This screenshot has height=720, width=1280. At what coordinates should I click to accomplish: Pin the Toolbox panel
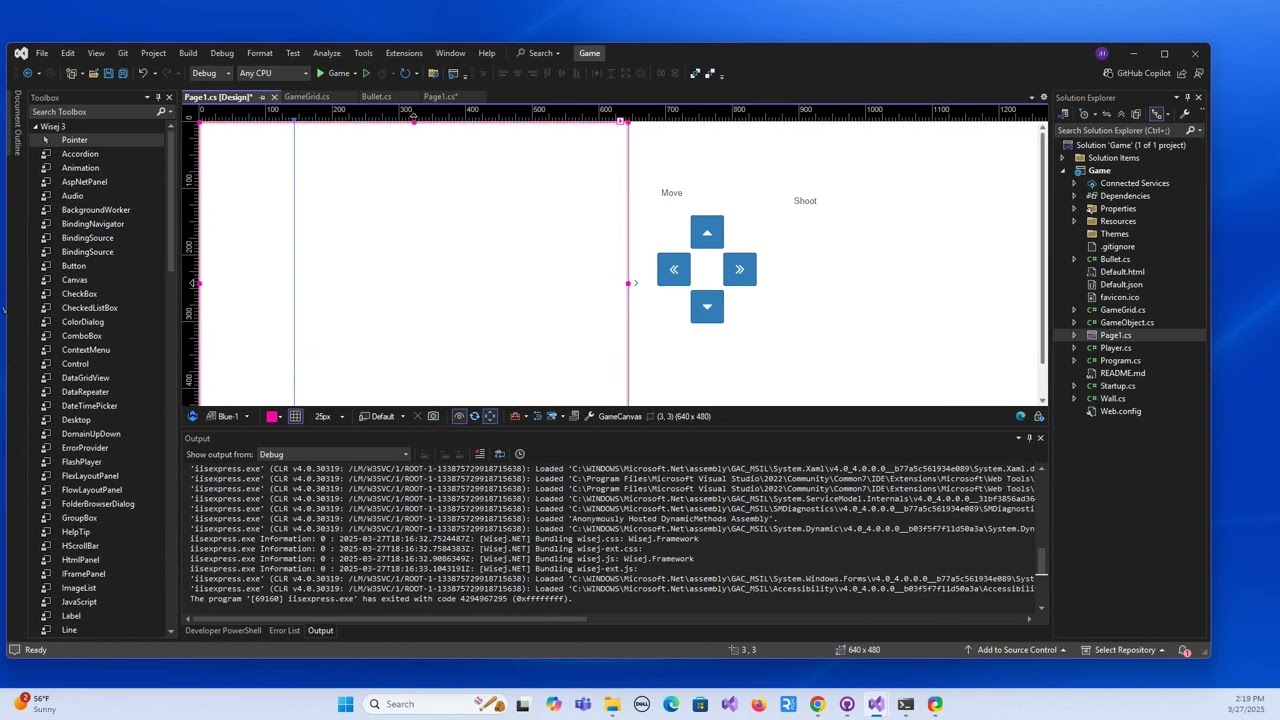158,97
